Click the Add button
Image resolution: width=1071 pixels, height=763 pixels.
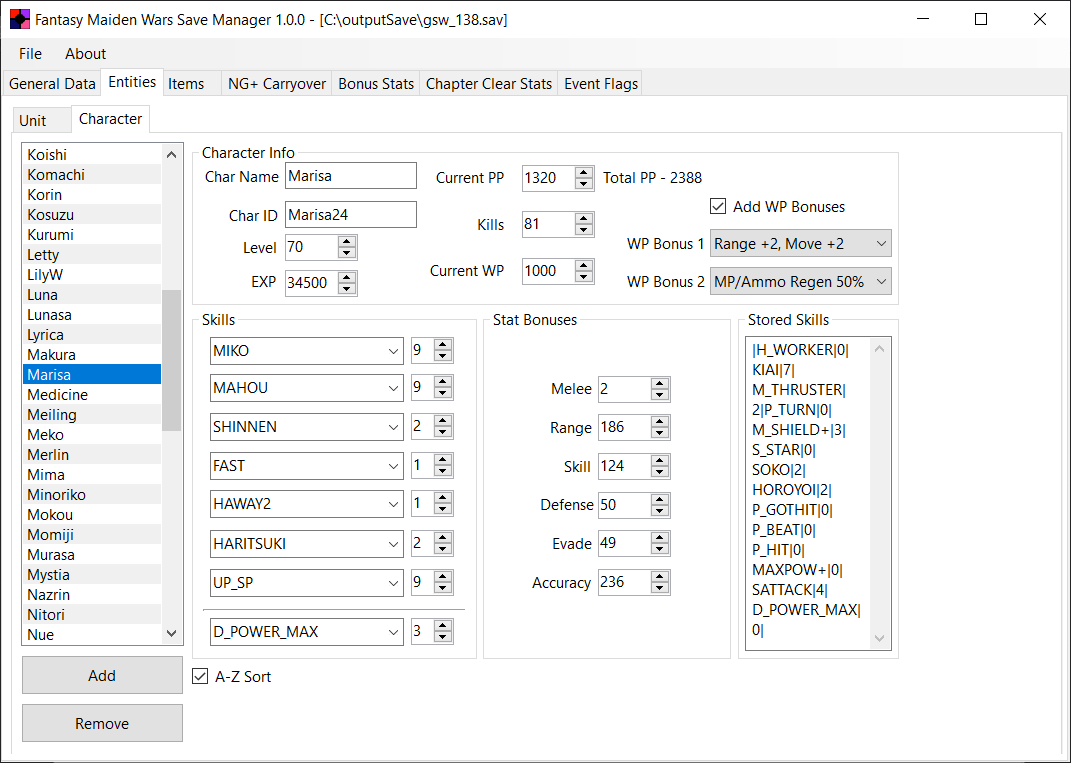tap(102, 676)
